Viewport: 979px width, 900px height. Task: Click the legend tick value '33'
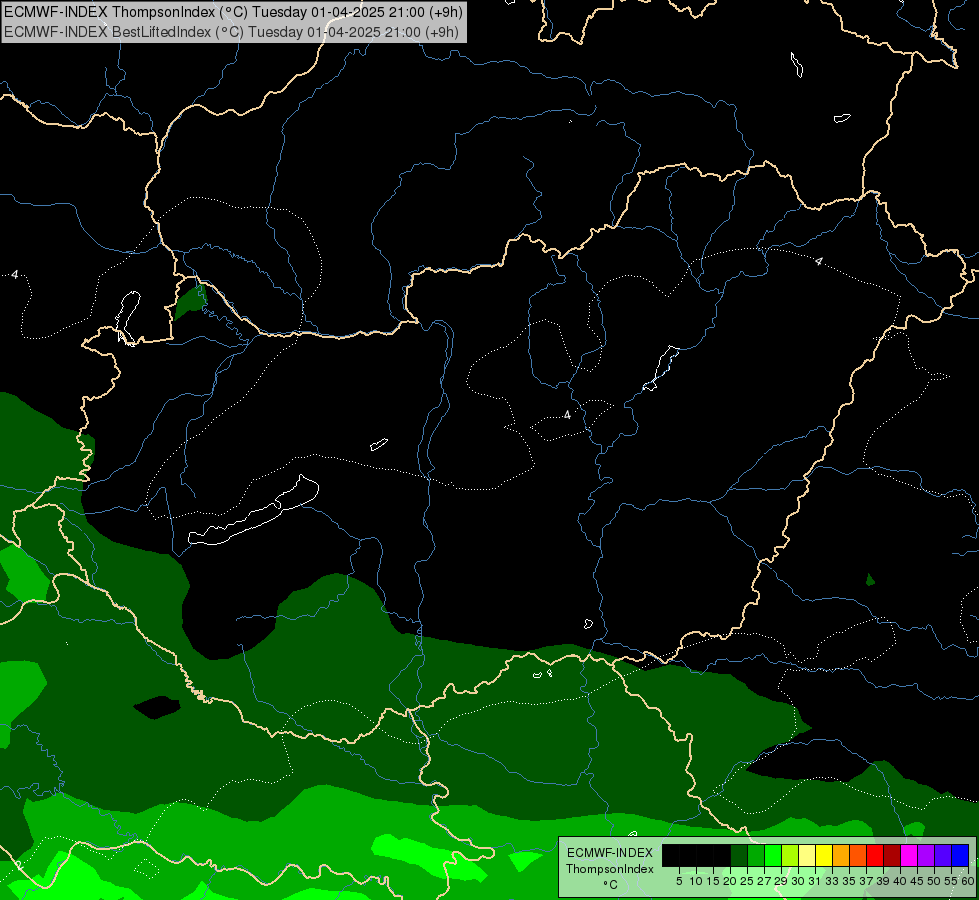pos(832,881)
